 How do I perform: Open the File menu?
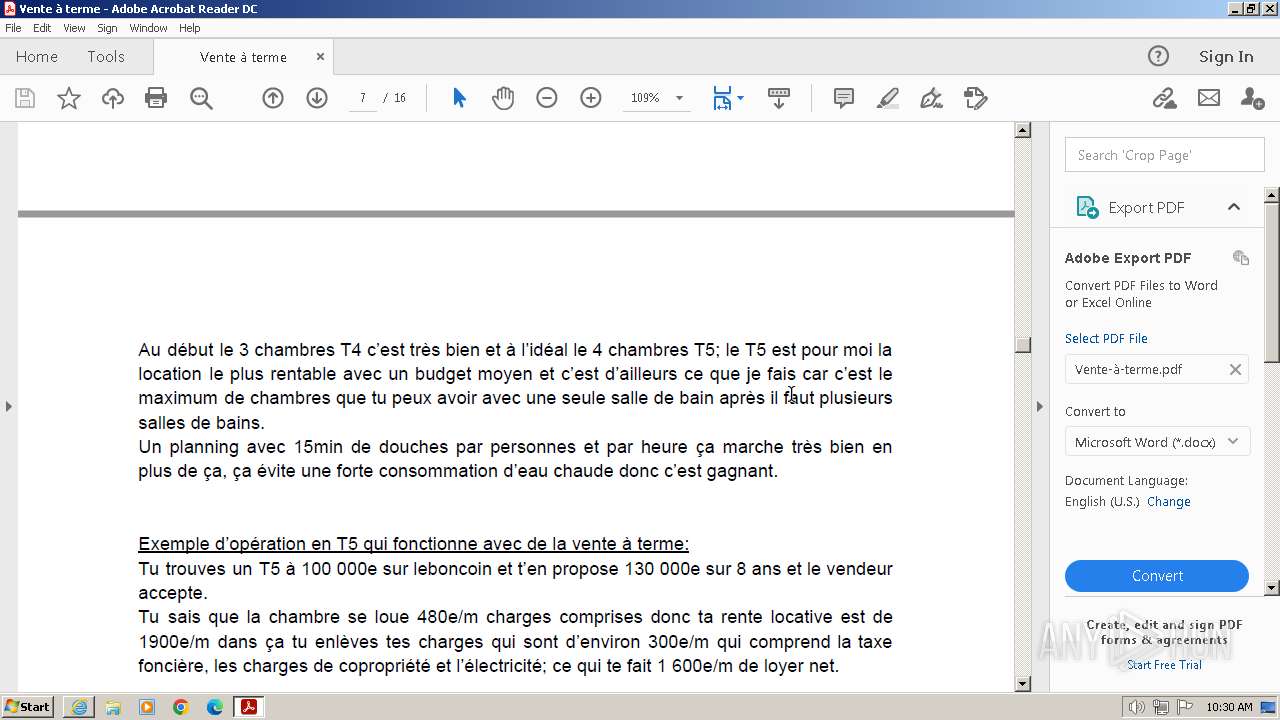[x=13, y=28]
